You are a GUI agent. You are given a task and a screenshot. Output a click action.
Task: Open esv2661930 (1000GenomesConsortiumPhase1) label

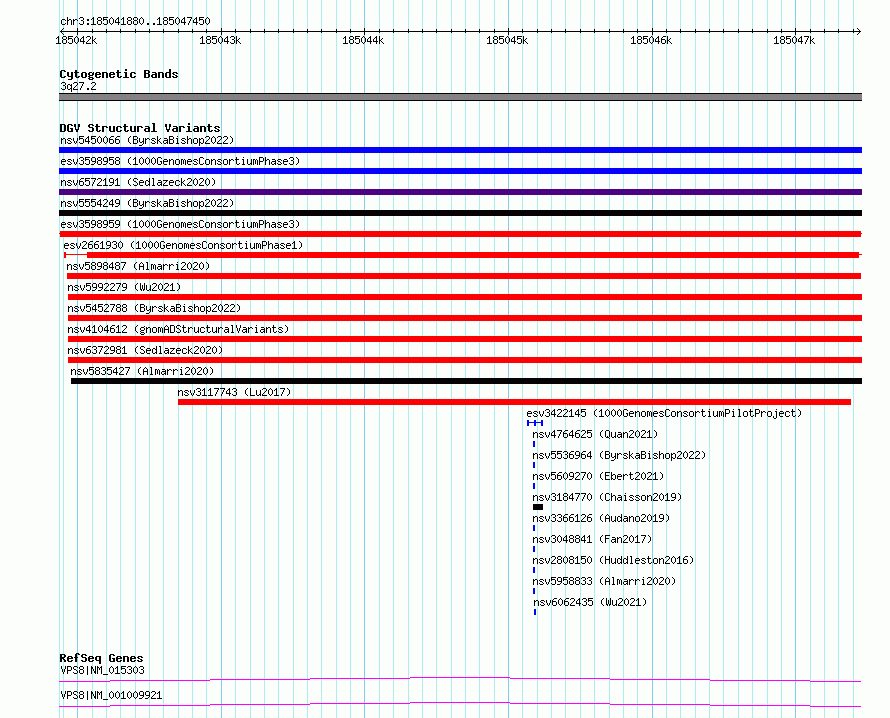coord(183,245)
